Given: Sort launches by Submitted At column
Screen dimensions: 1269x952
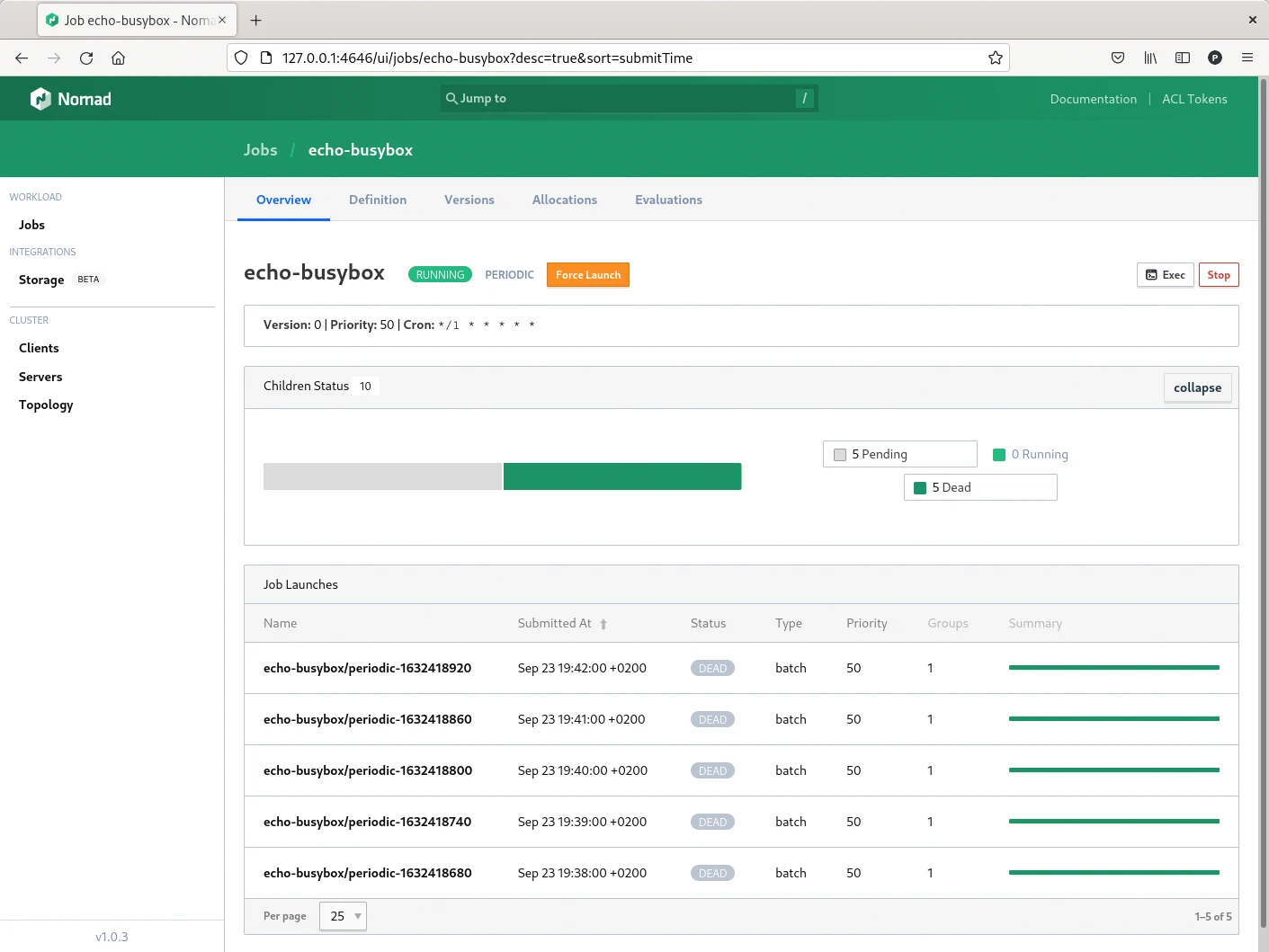Looking at the screenshot, I should pos(555,623).
